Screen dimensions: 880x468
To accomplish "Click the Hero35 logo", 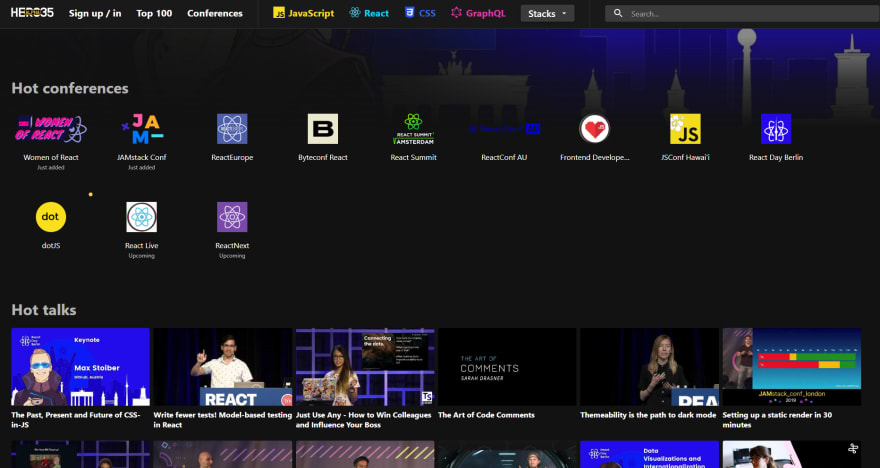I will (32, 13).
